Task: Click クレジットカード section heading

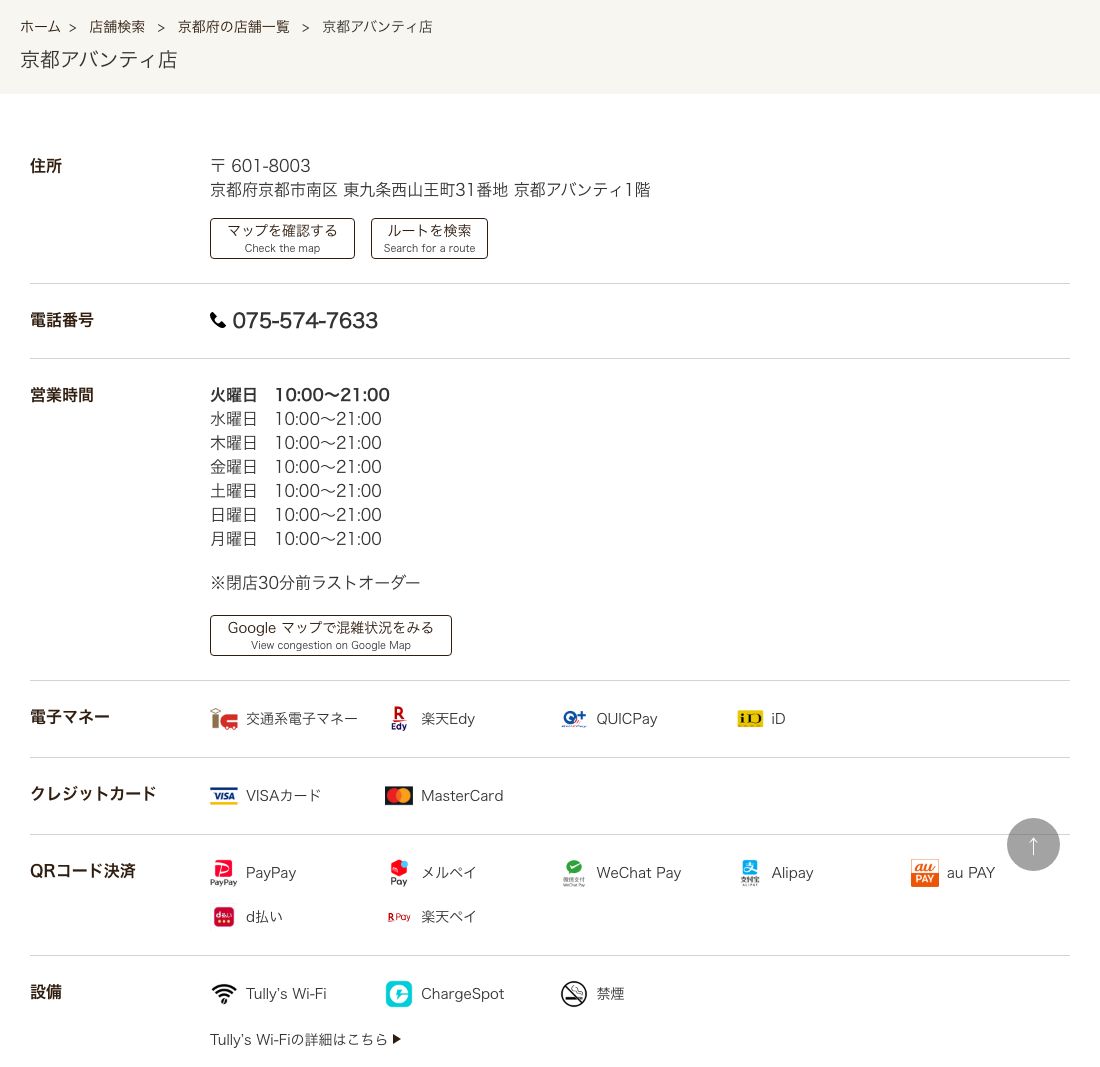Action: pos(93,794)
